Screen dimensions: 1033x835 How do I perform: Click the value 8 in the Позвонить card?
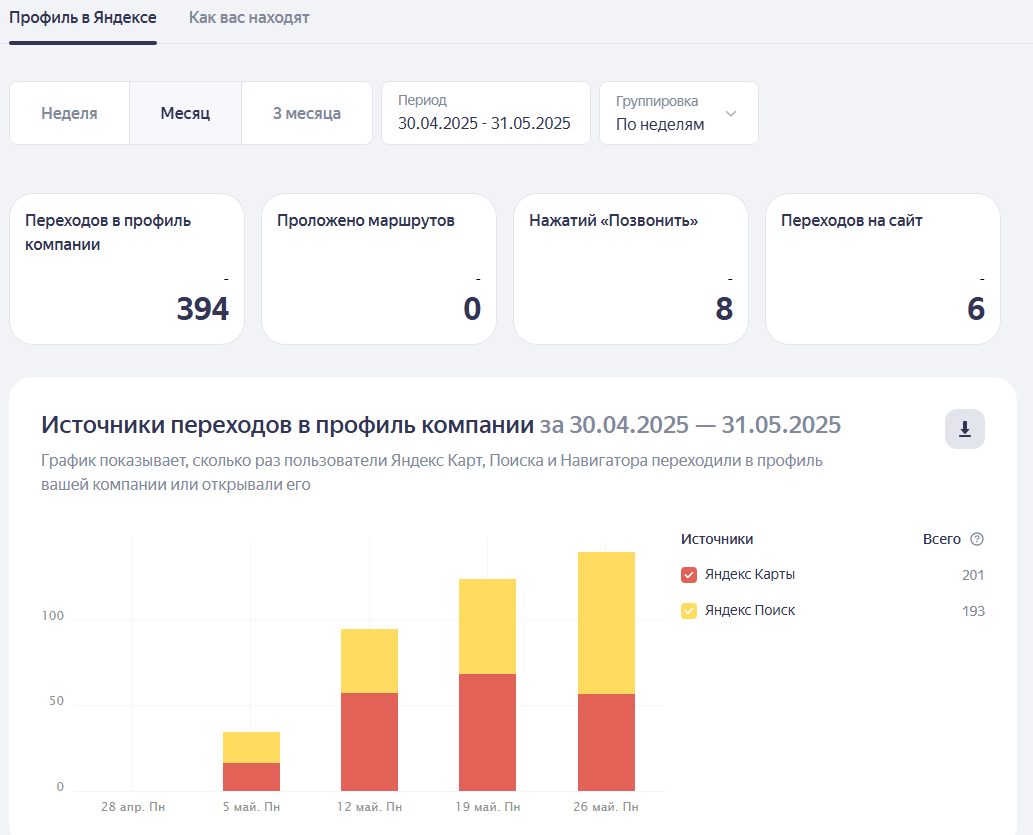tap(724, 308)
